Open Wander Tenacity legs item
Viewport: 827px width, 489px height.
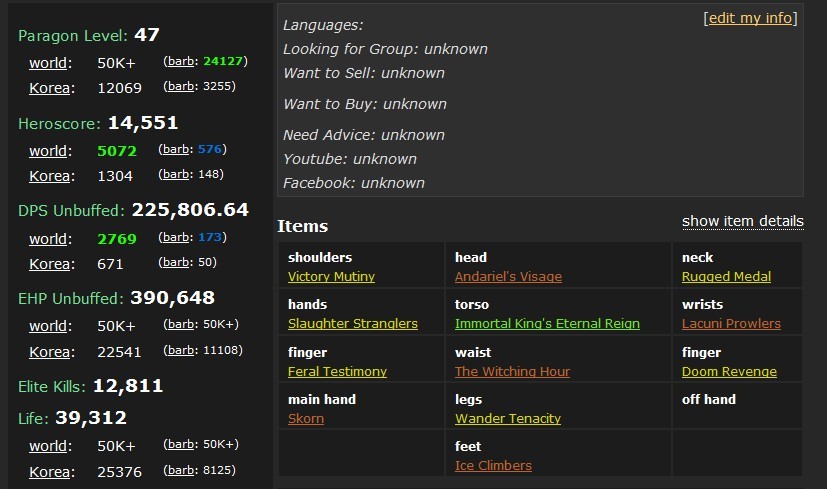[x=508, y=418]
